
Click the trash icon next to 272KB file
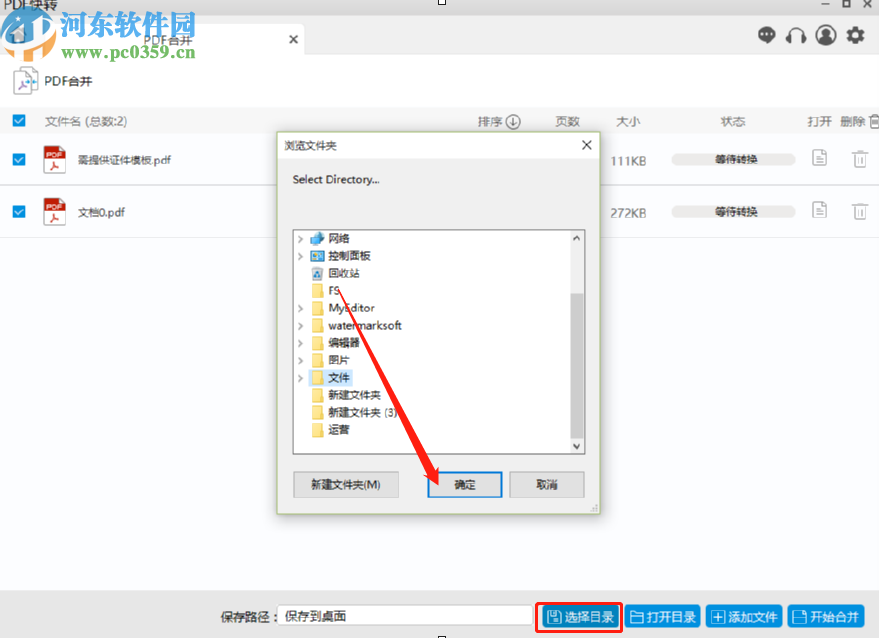(x=859, y=211)
